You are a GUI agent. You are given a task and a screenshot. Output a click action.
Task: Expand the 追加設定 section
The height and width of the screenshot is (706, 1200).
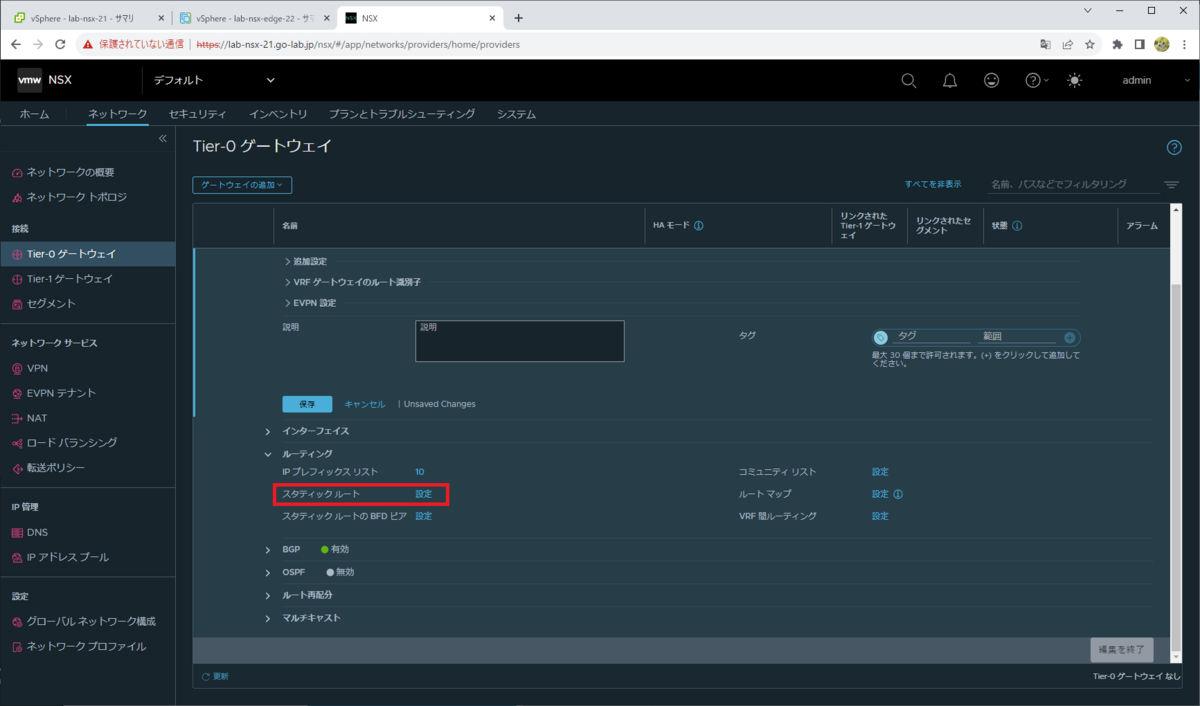(307, 261)
